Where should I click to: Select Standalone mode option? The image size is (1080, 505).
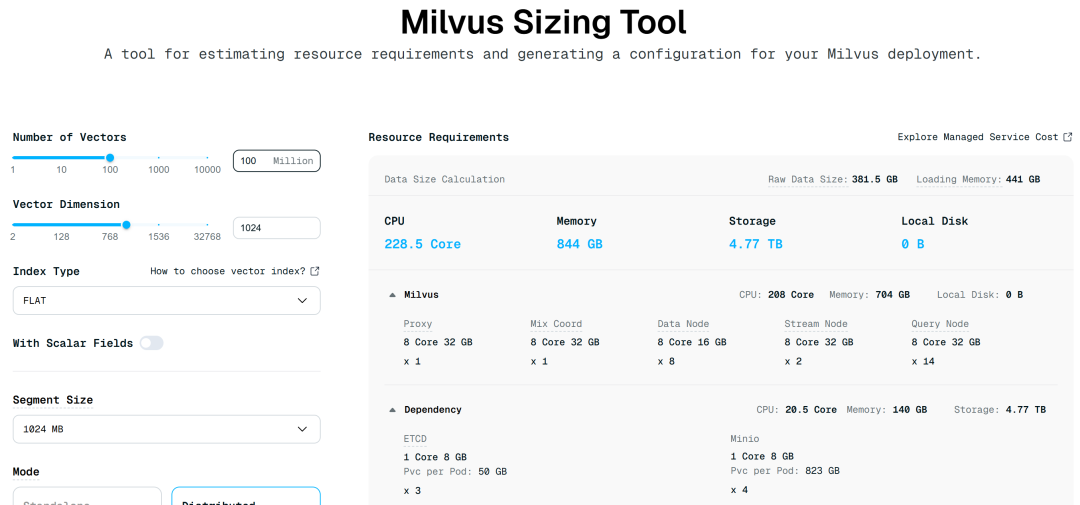click(x=87, y=496)
